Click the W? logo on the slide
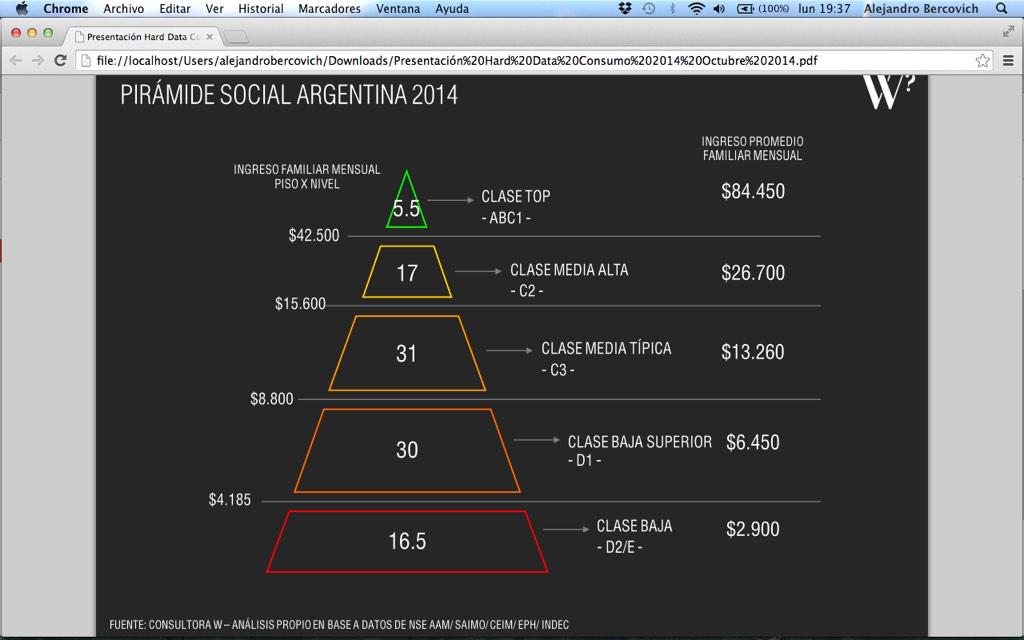The height and width of the screenshot is (640, 1024). 888,91
